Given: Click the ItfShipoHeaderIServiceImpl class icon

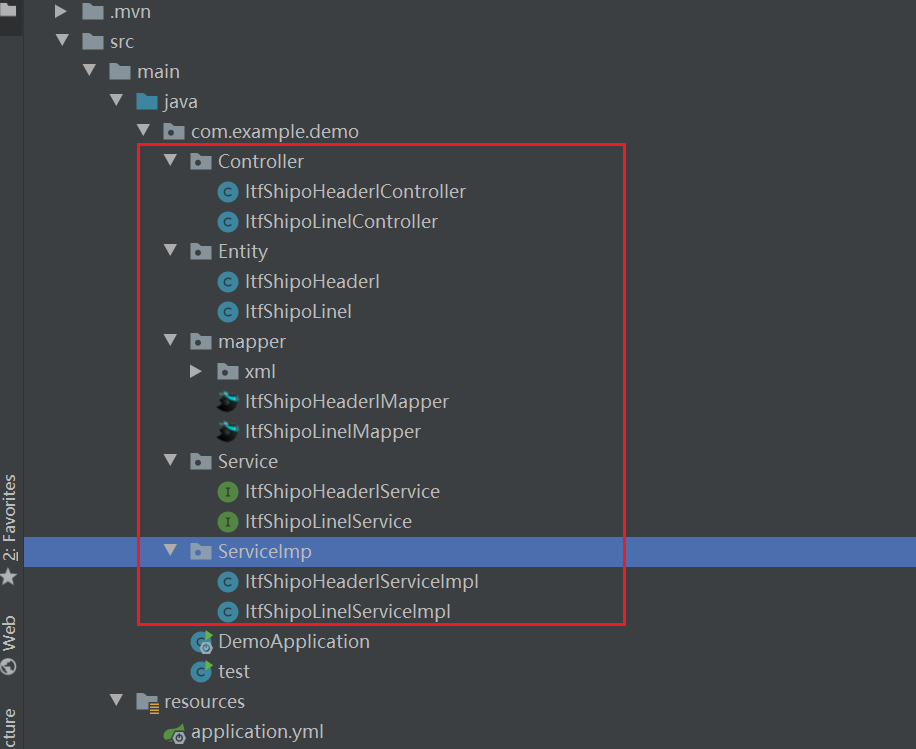Looking at the screenshot, I should pos(228,581).
